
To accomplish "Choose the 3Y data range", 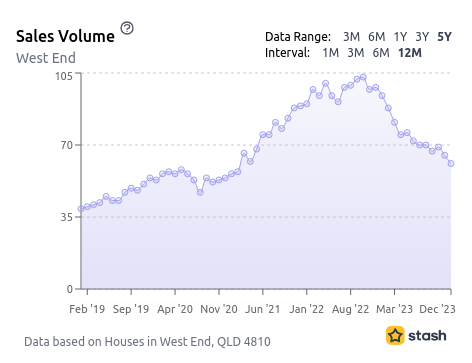I will click(422, 37).
